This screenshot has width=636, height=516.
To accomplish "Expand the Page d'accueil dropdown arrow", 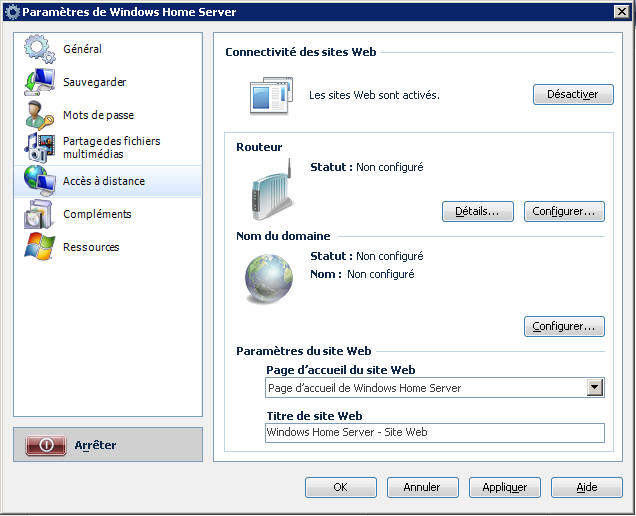I will [595, 388].
